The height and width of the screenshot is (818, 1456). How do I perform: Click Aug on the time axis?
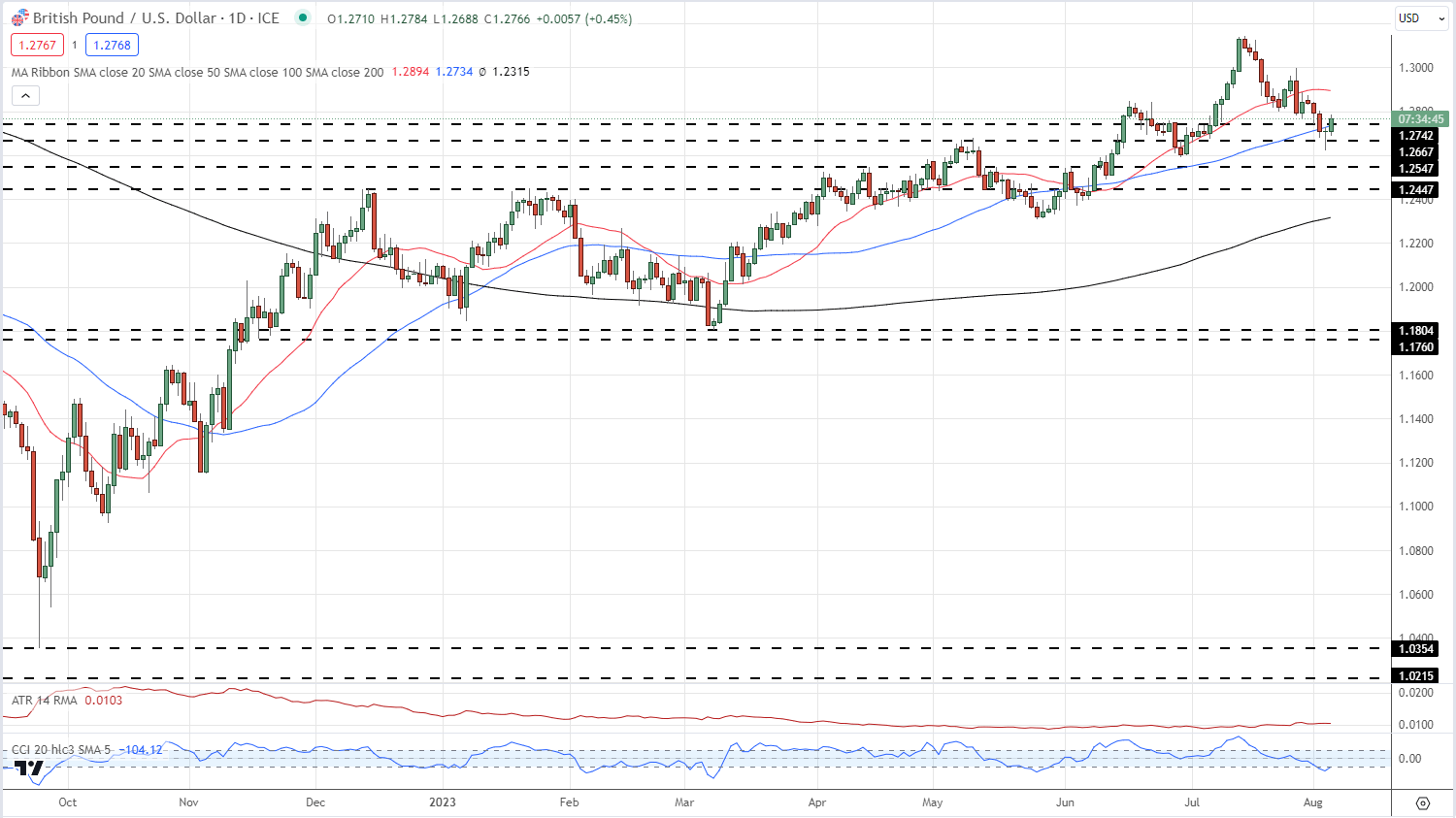(x=1313, y=802)
